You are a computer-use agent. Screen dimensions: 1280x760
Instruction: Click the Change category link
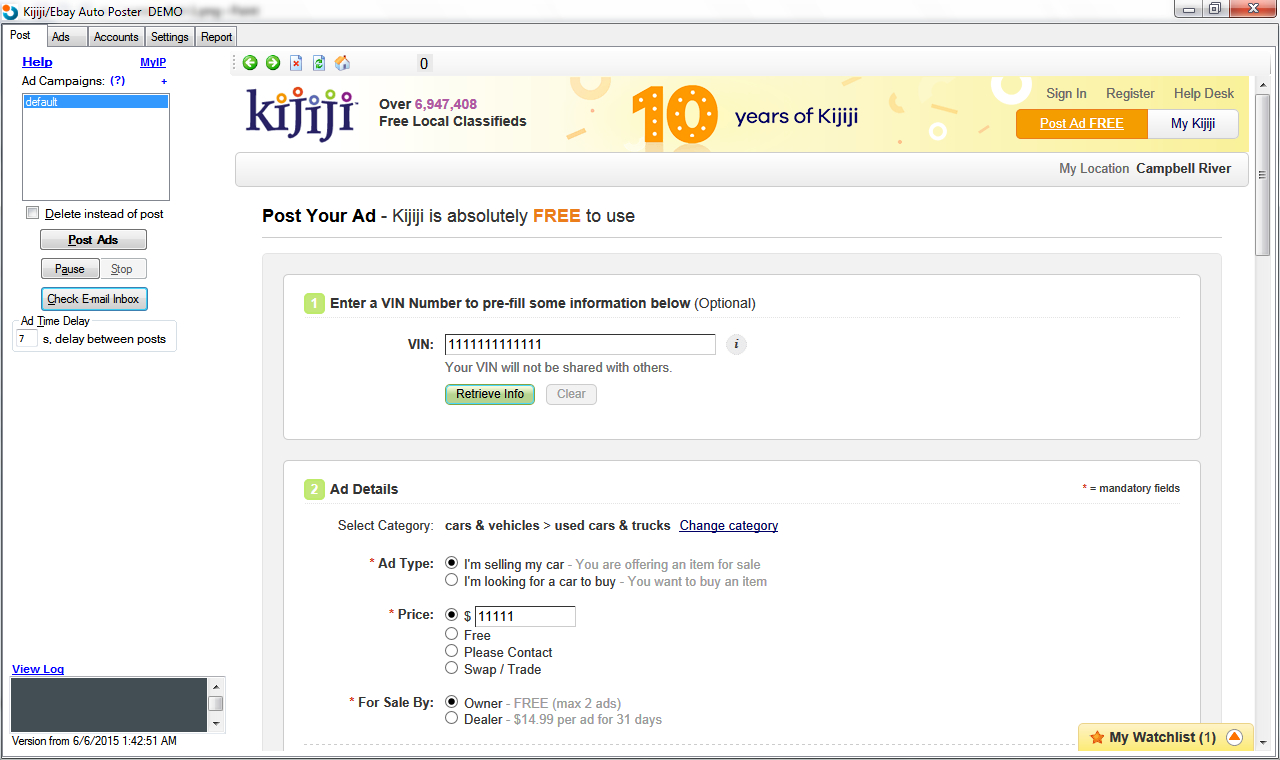729,525
